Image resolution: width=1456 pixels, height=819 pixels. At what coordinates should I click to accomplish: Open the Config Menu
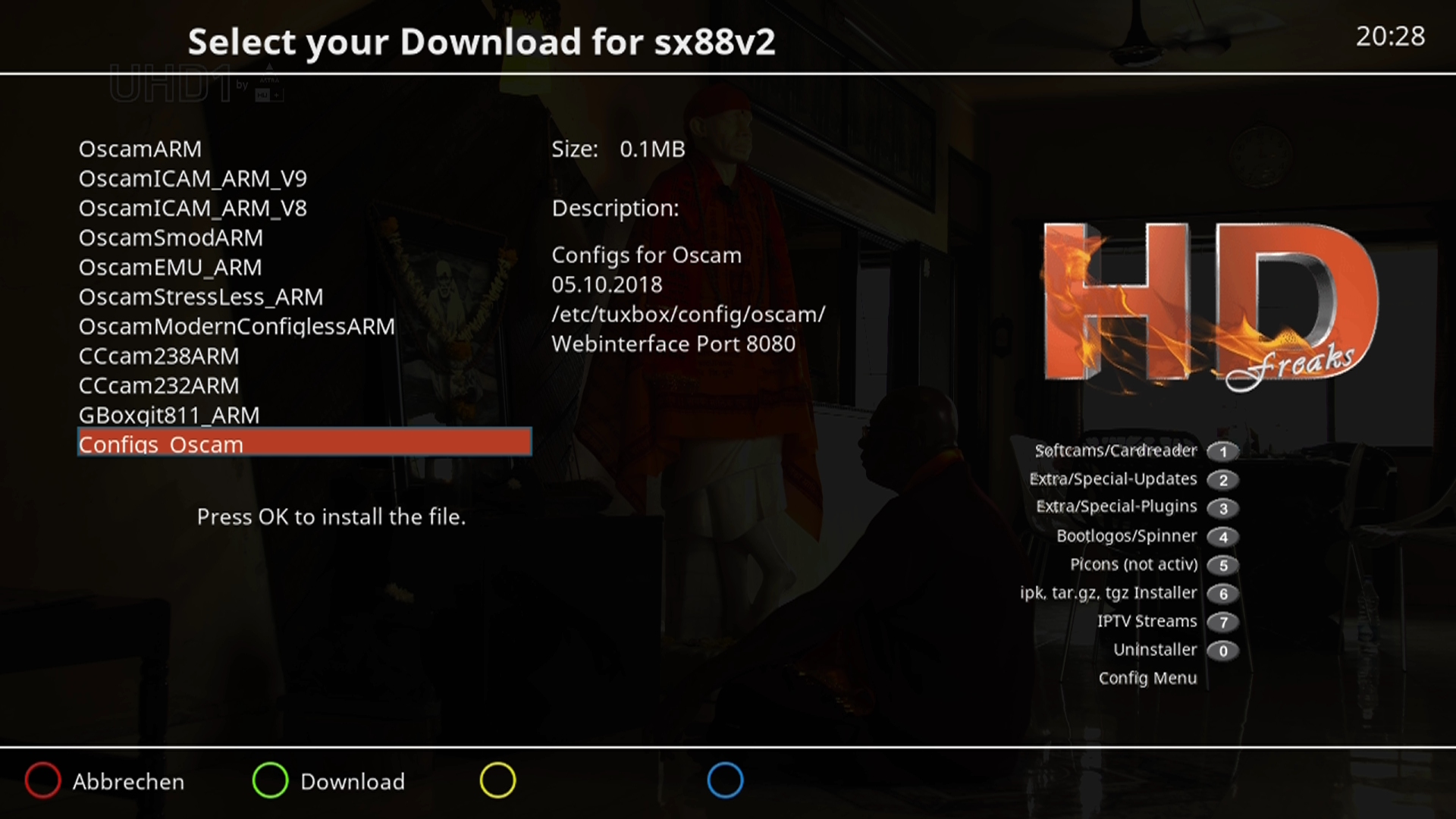point(1147,679)
